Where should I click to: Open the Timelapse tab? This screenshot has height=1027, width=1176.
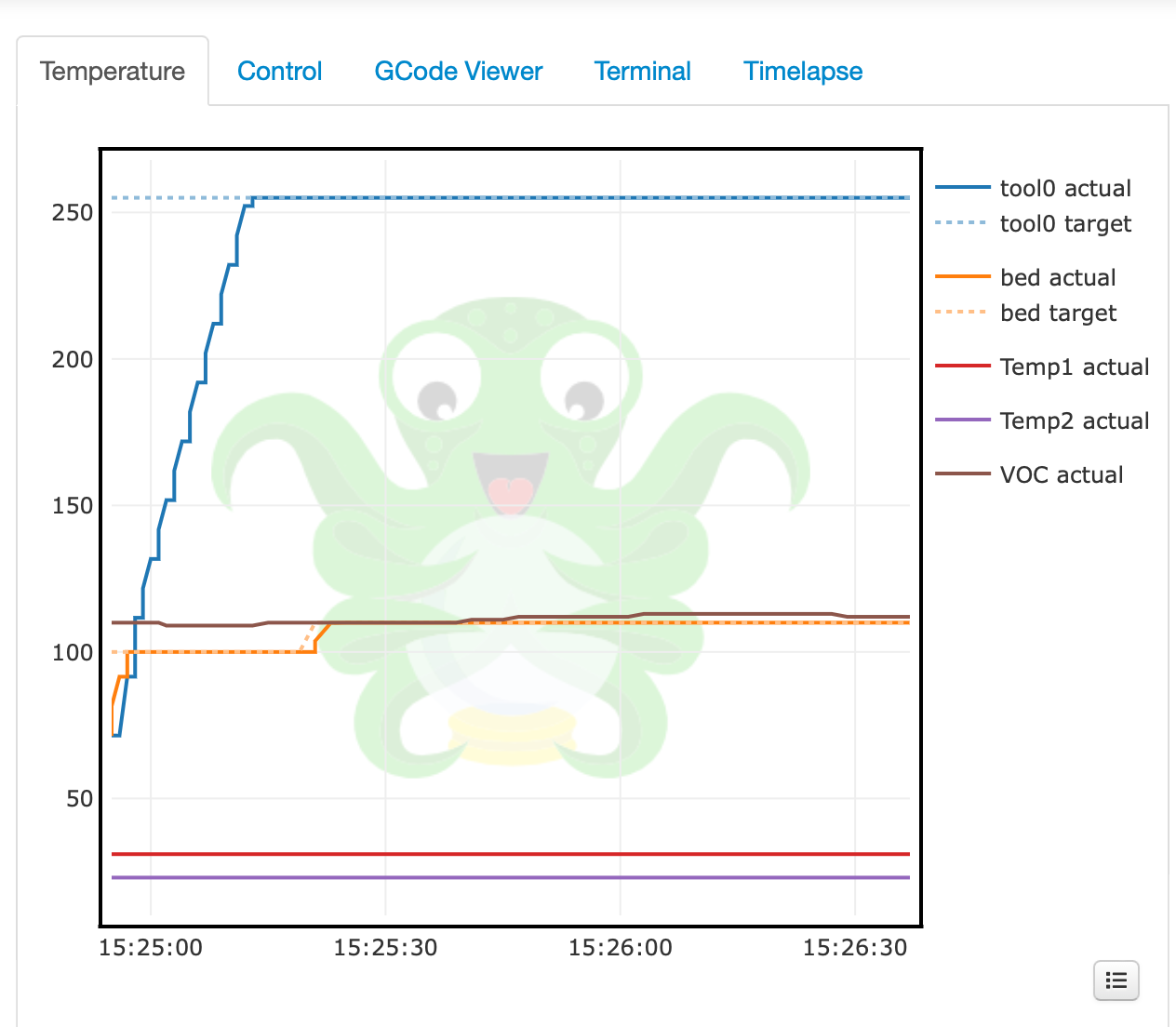tap(803, 72)
